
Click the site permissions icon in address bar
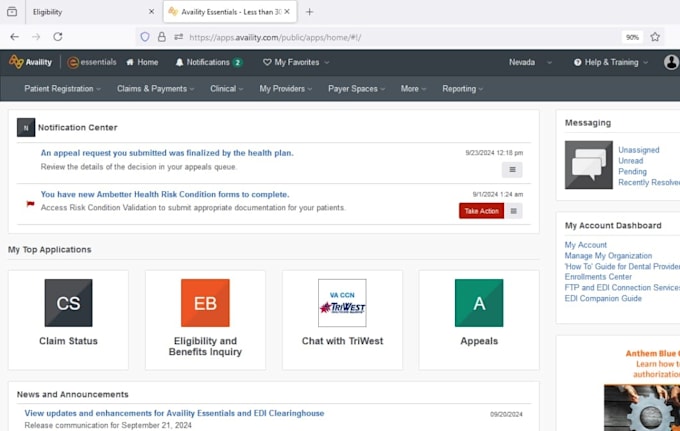tap(178, 37)
